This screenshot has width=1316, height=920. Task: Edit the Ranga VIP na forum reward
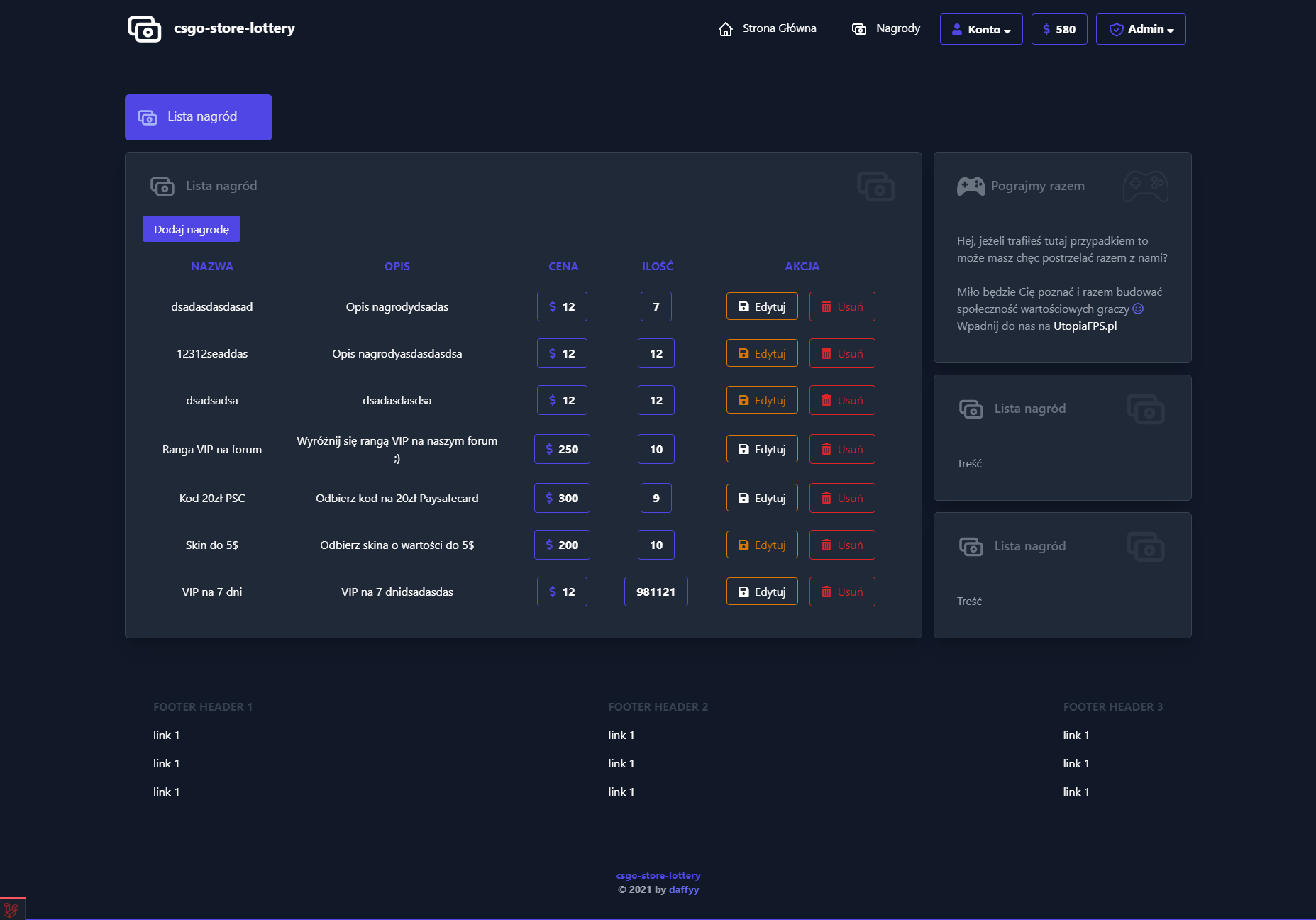762,449
